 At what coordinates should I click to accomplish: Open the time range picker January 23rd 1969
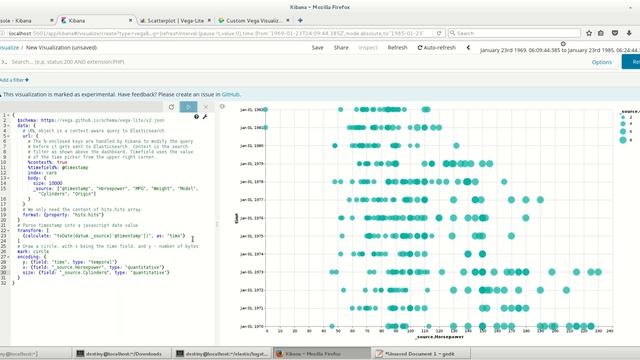coord(560,50)
